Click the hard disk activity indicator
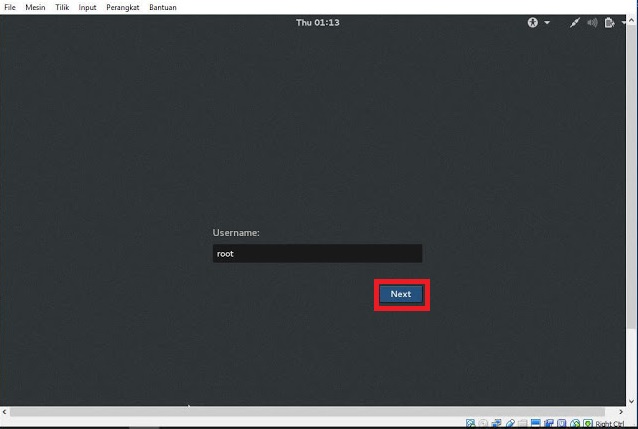This screenshot has width=638, height=429. [470, 423]
